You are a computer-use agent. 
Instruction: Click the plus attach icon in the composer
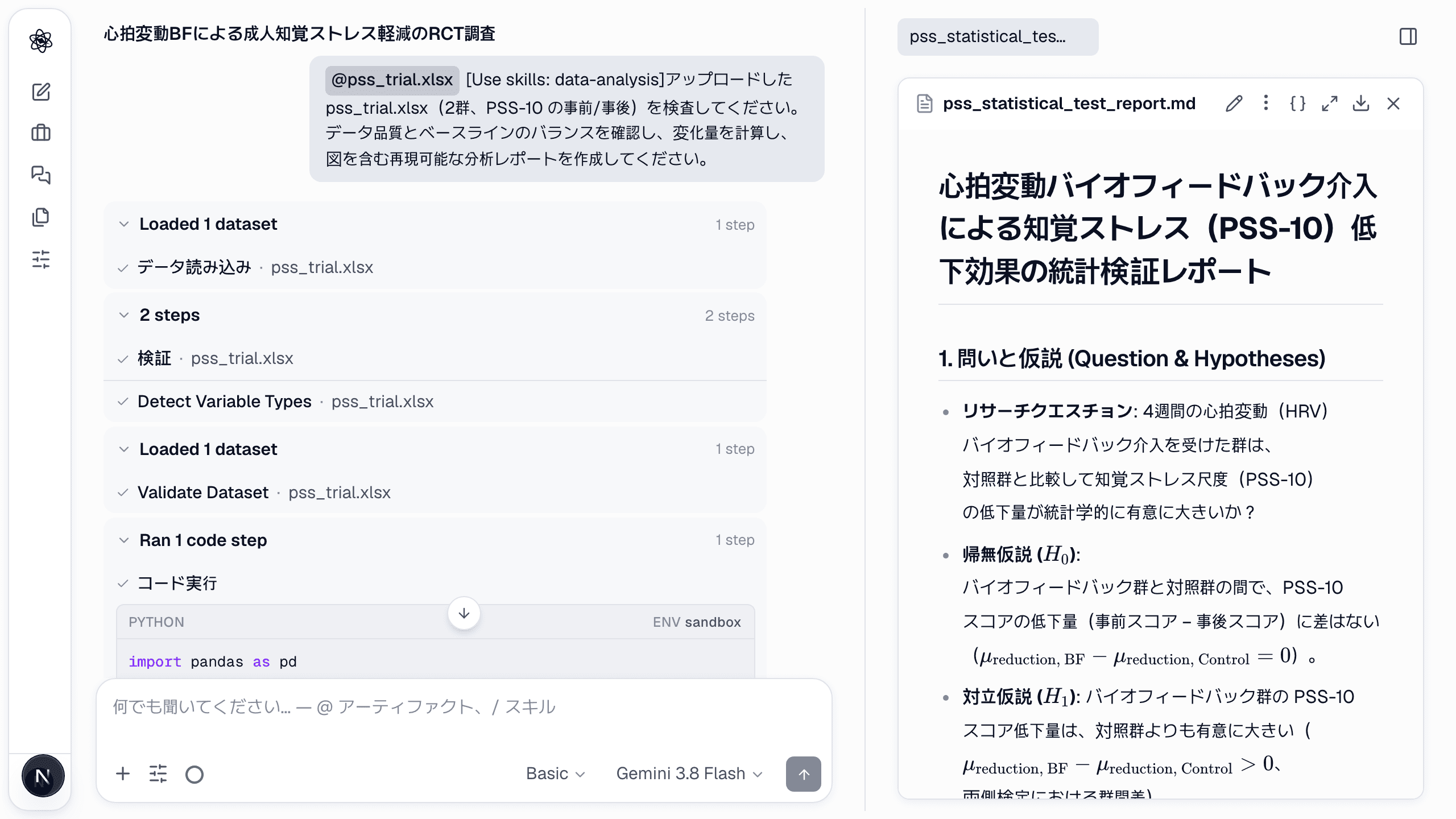(123, 774)
